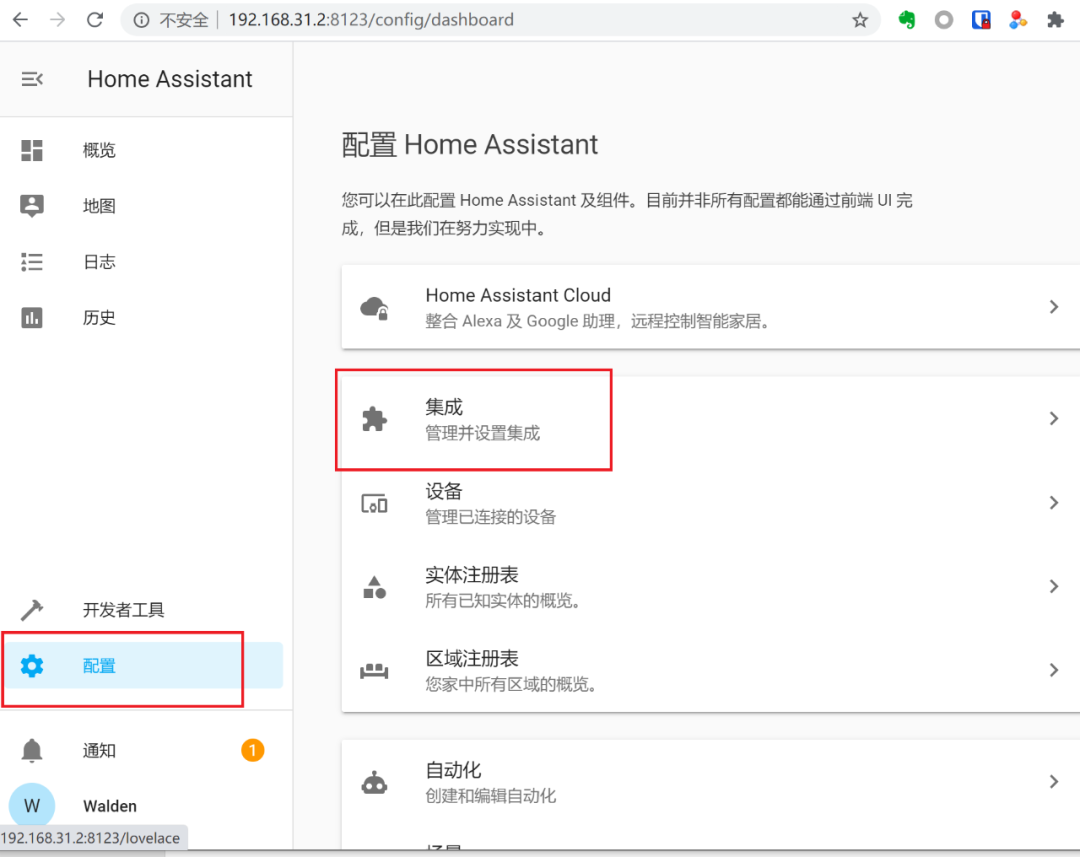Click the logbook list icon
The image size is (1080, 857).
32,262
